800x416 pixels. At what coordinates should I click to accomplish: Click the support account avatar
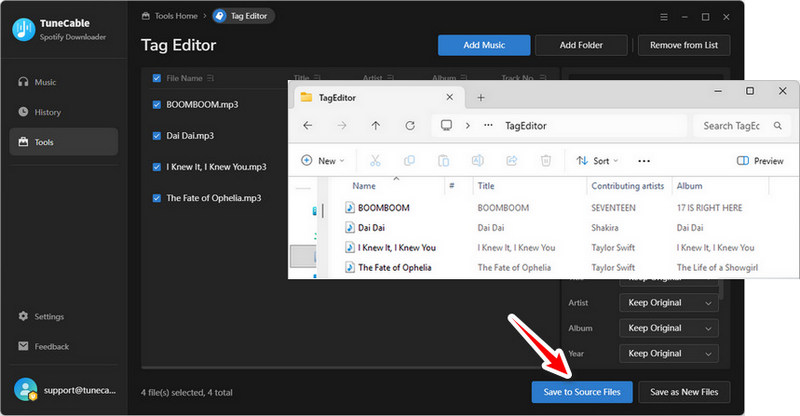(26, 389)
